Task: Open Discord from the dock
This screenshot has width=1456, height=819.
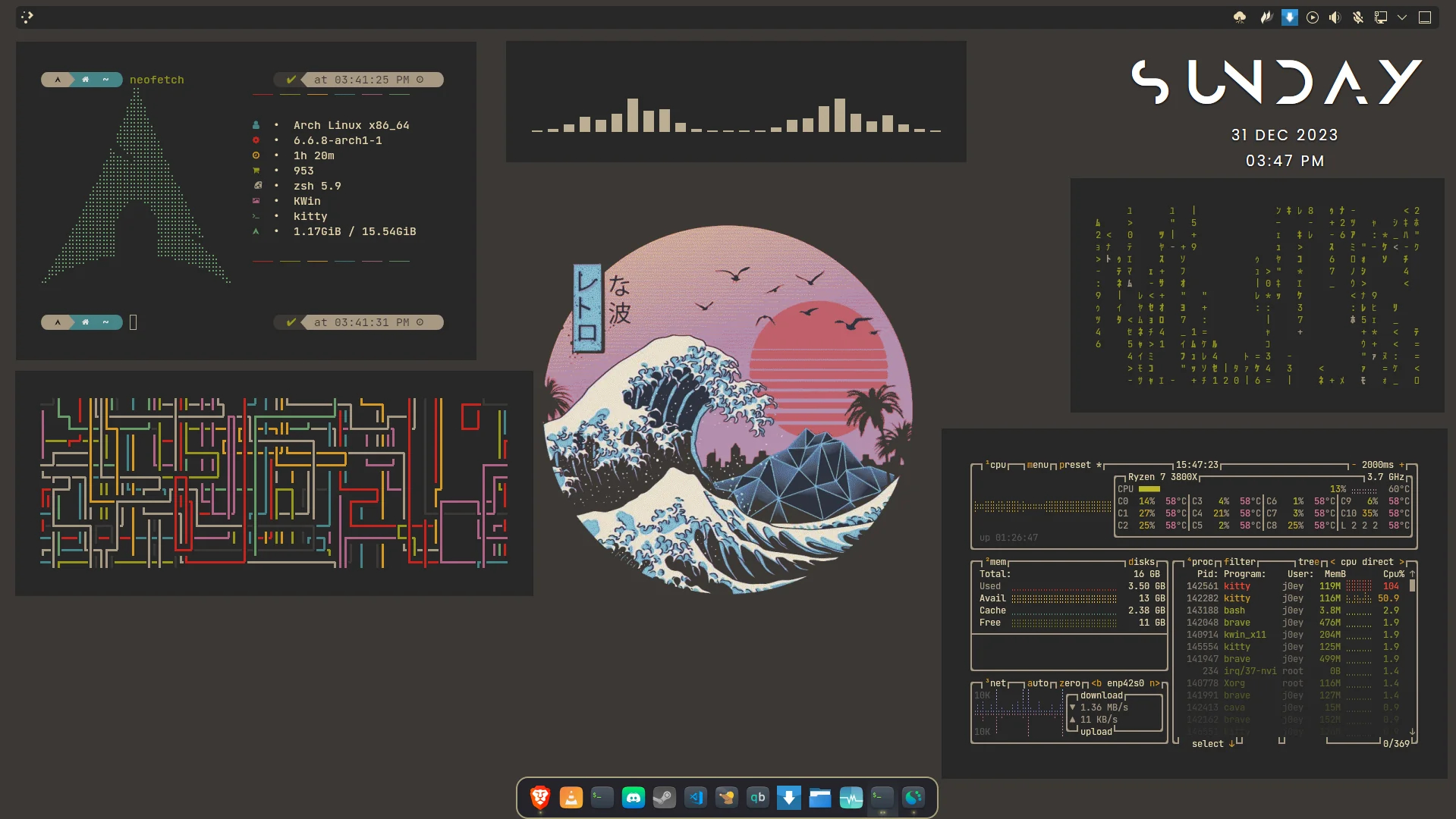Action: pyautogui.click(x=633, y=798)
